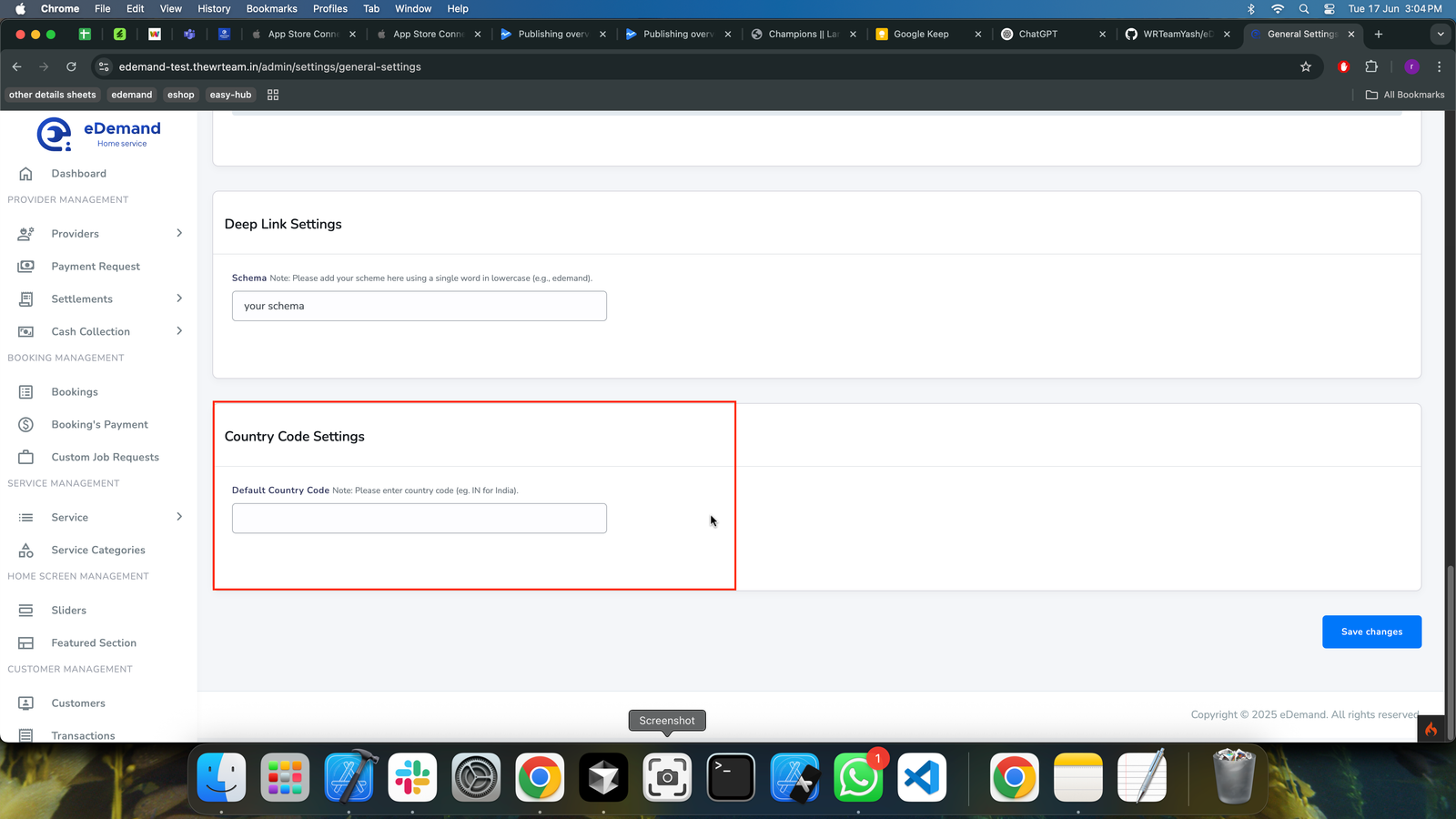1456x819 pixels.
Task: Open Sliders in Home Screen Management
Action: pos(25,610)
